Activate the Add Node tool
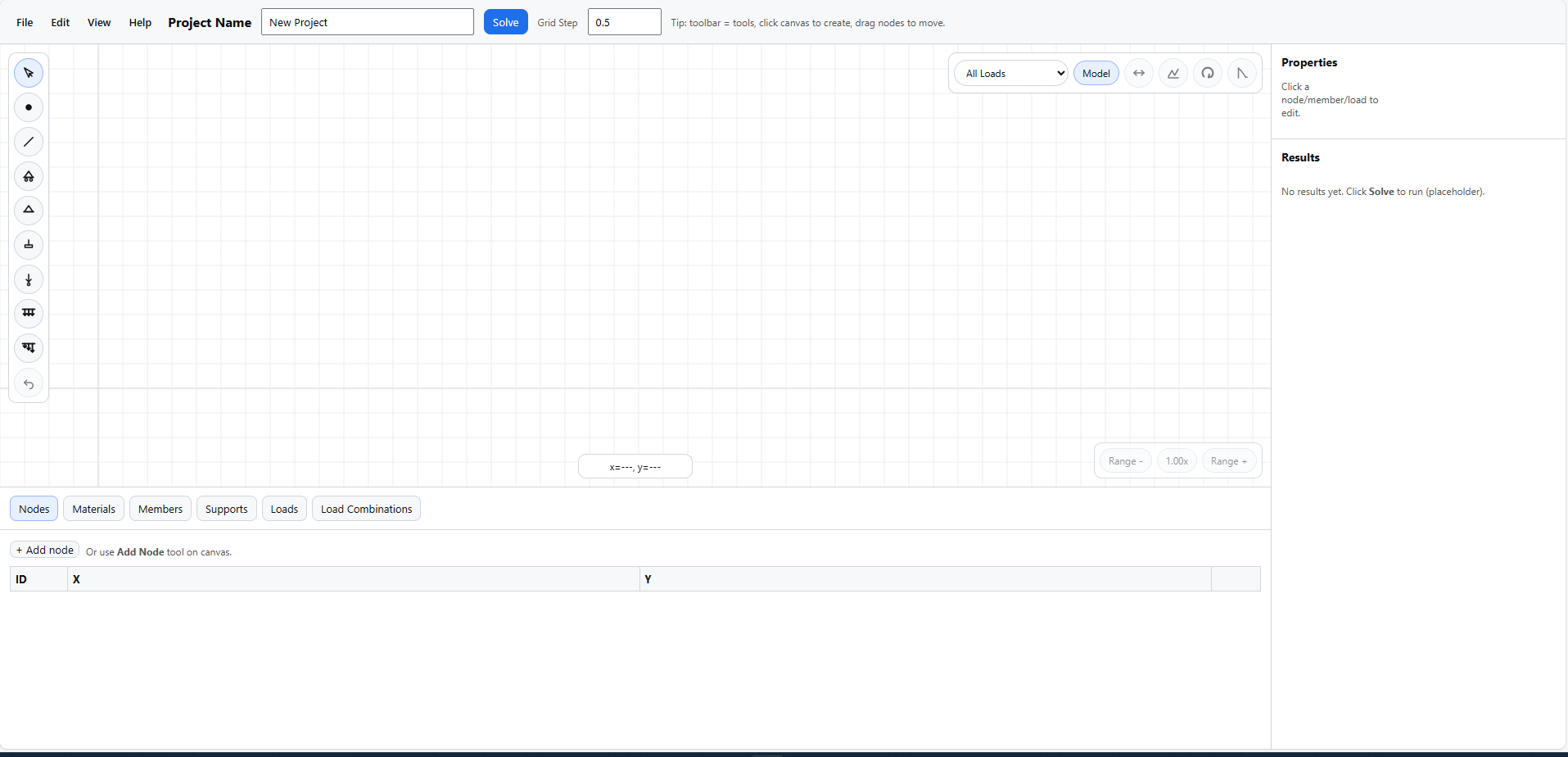The height and width of the screenshot is (757, 1568). tap(29, 107)
